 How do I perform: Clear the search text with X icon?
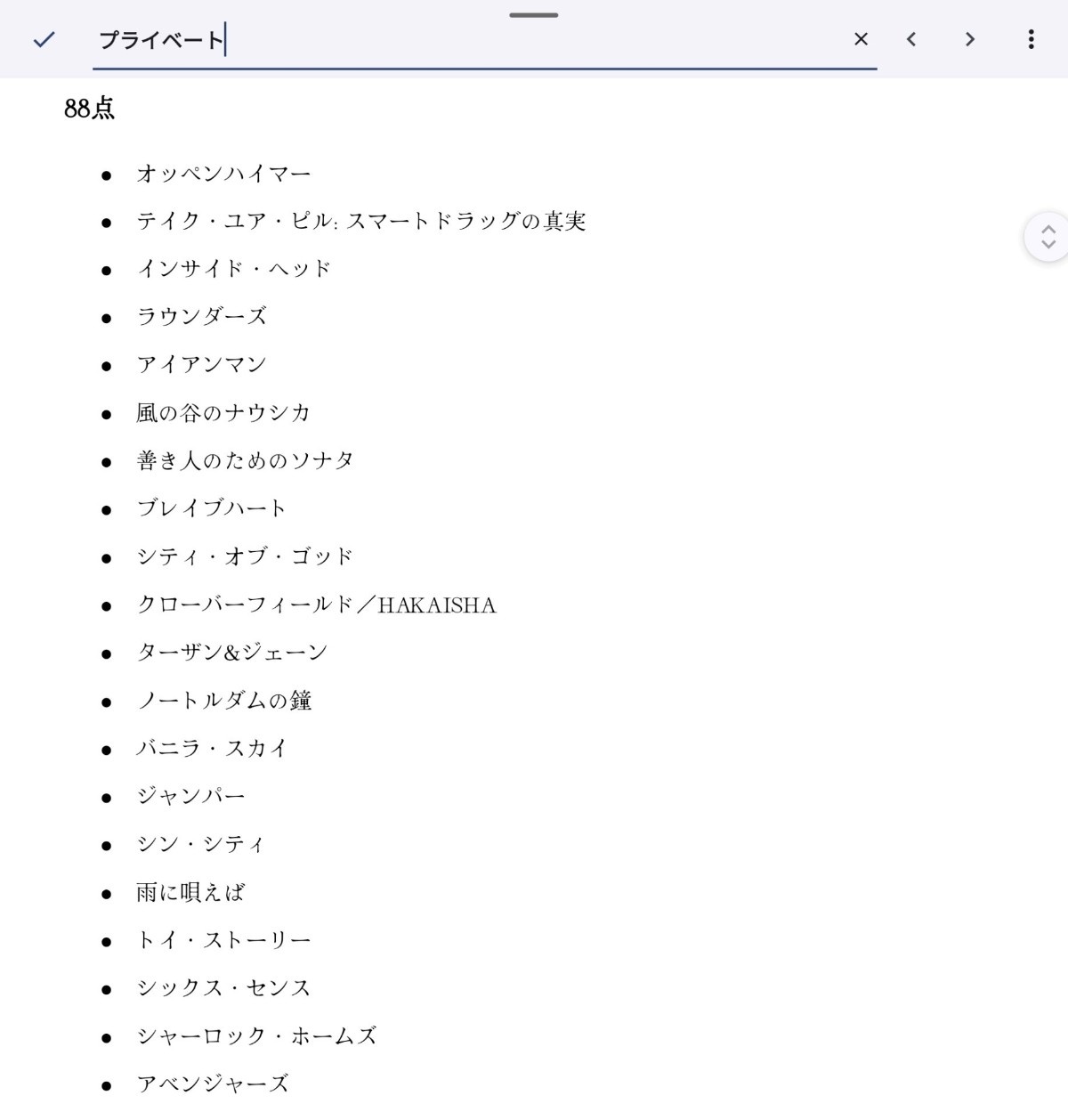coord(861,39)
